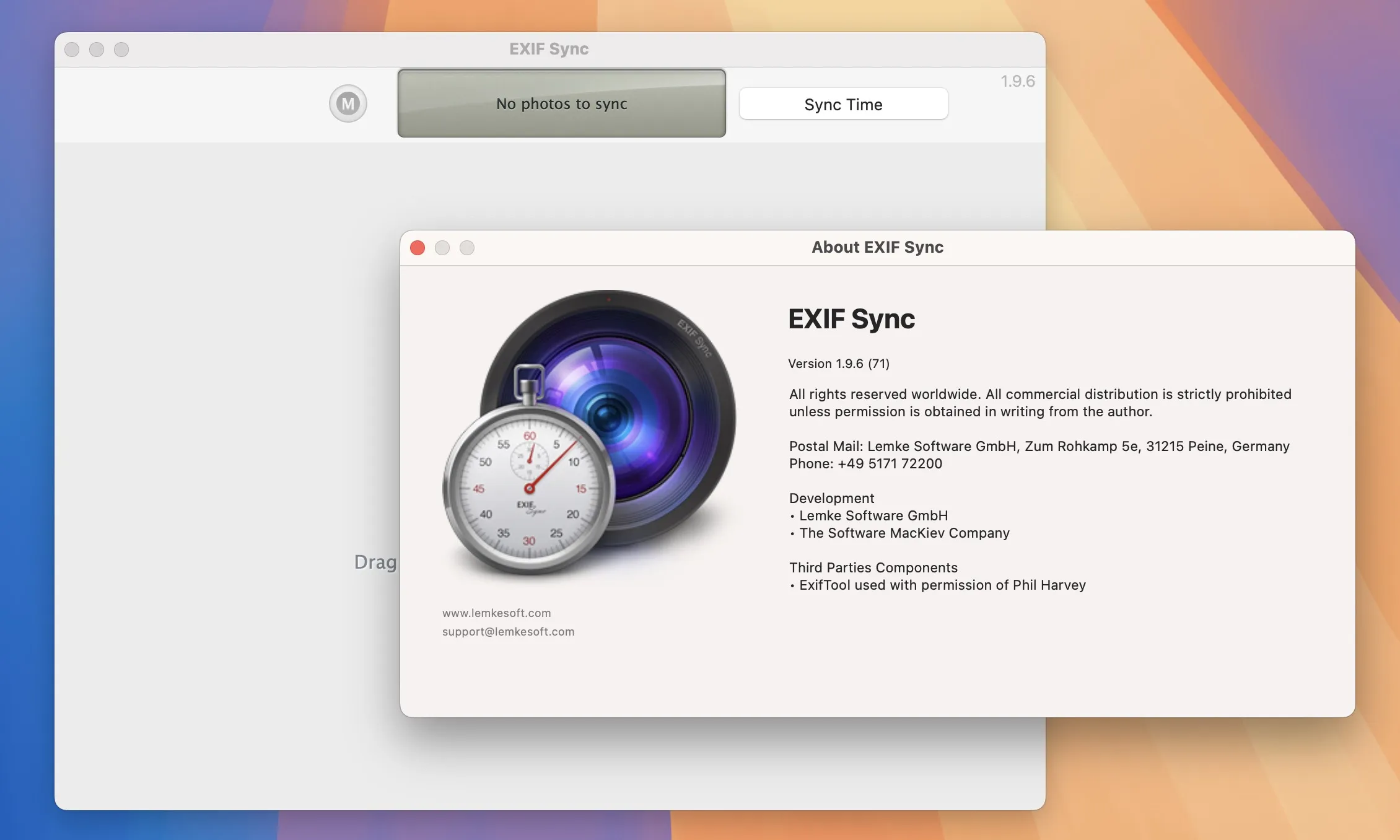
Task: Click the Version 1.9.6 (71) text
Action: pyautogui.click(x=838, y=364)
